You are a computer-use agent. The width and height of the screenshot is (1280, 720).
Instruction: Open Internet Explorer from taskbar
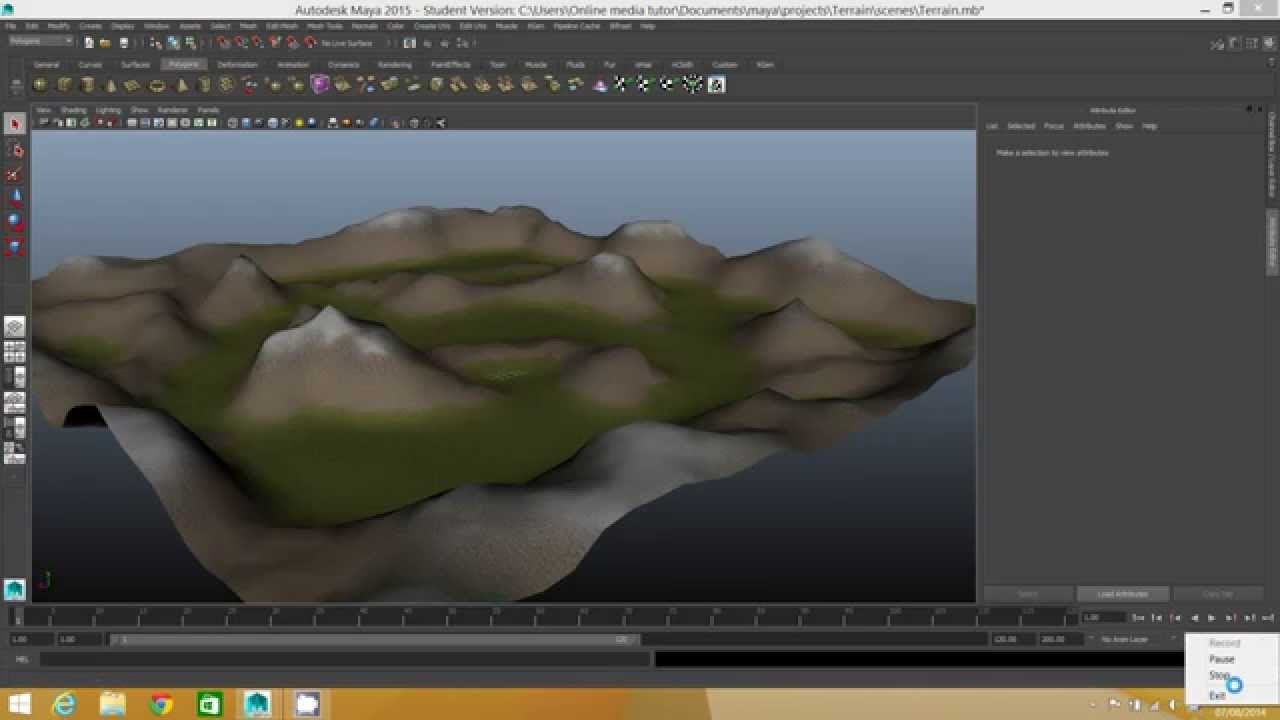tap(64, 705)
